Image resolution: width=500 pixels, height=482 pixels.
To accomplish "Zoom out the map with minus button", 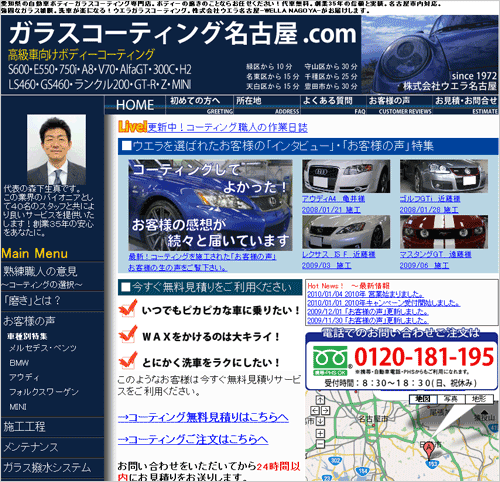I will click(320, 444).
